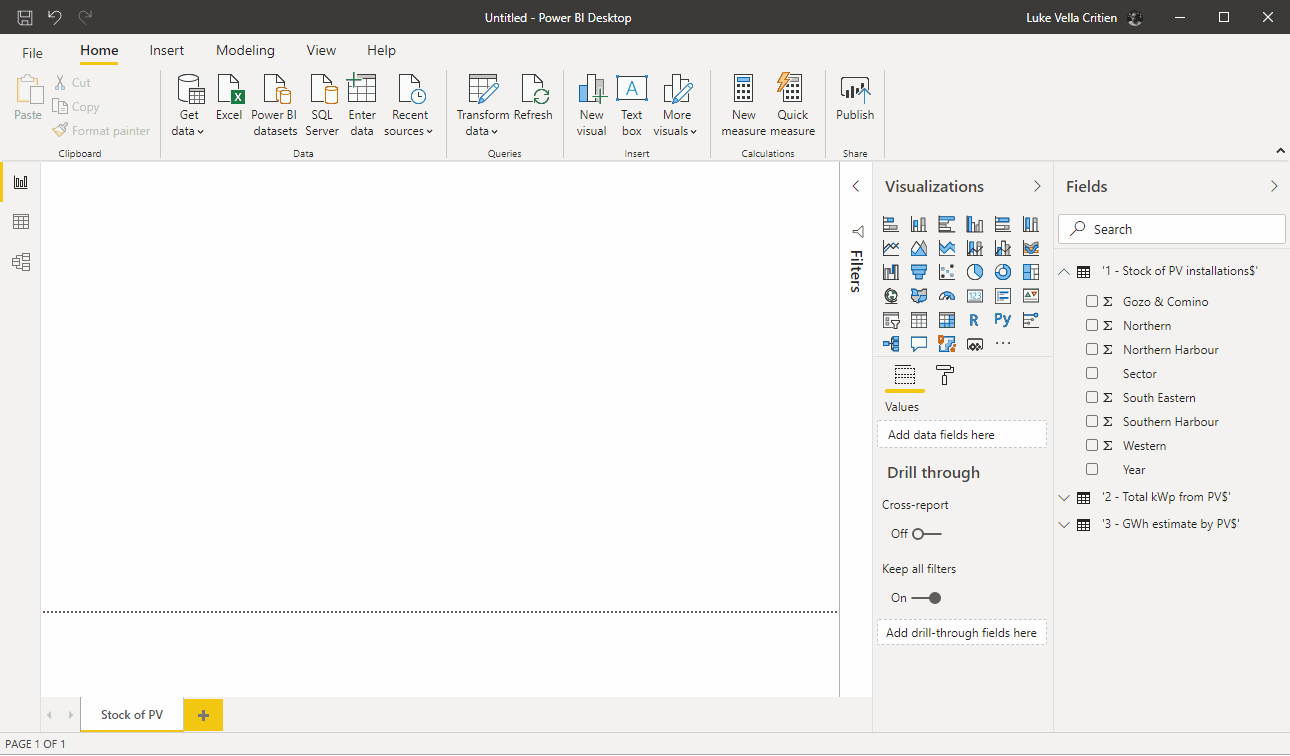Turn off Keep all filters switch
The image size is (1290, 756).
(x=926, y=598)
